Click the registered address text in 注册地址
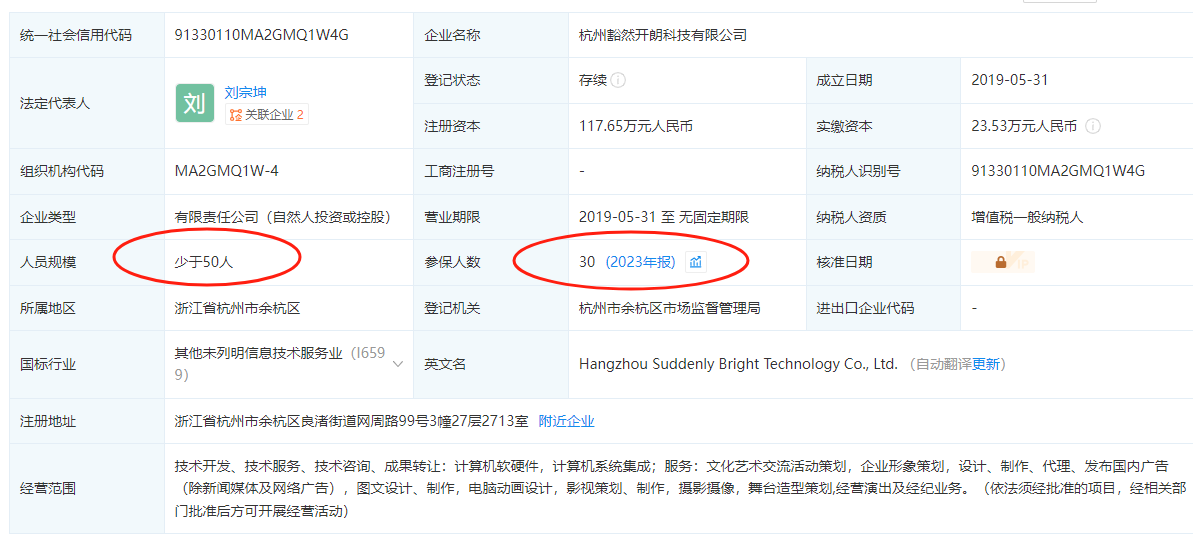 click(x=351, y=421)
